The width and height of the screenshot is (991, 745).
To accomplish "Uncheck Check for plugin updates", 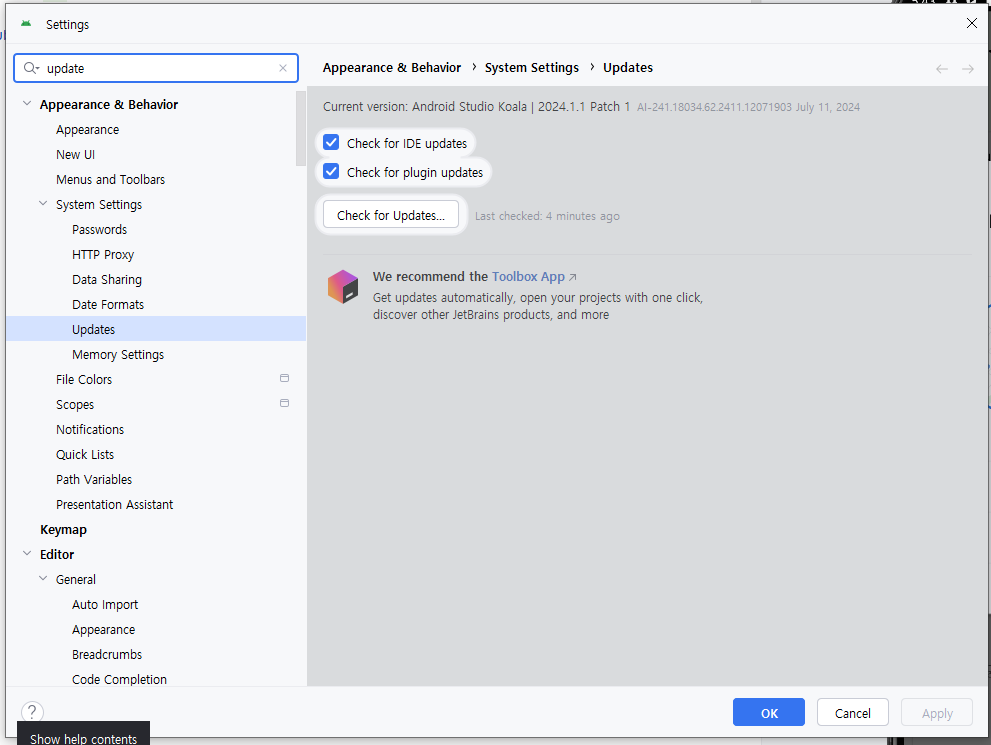I will (331, 171).
